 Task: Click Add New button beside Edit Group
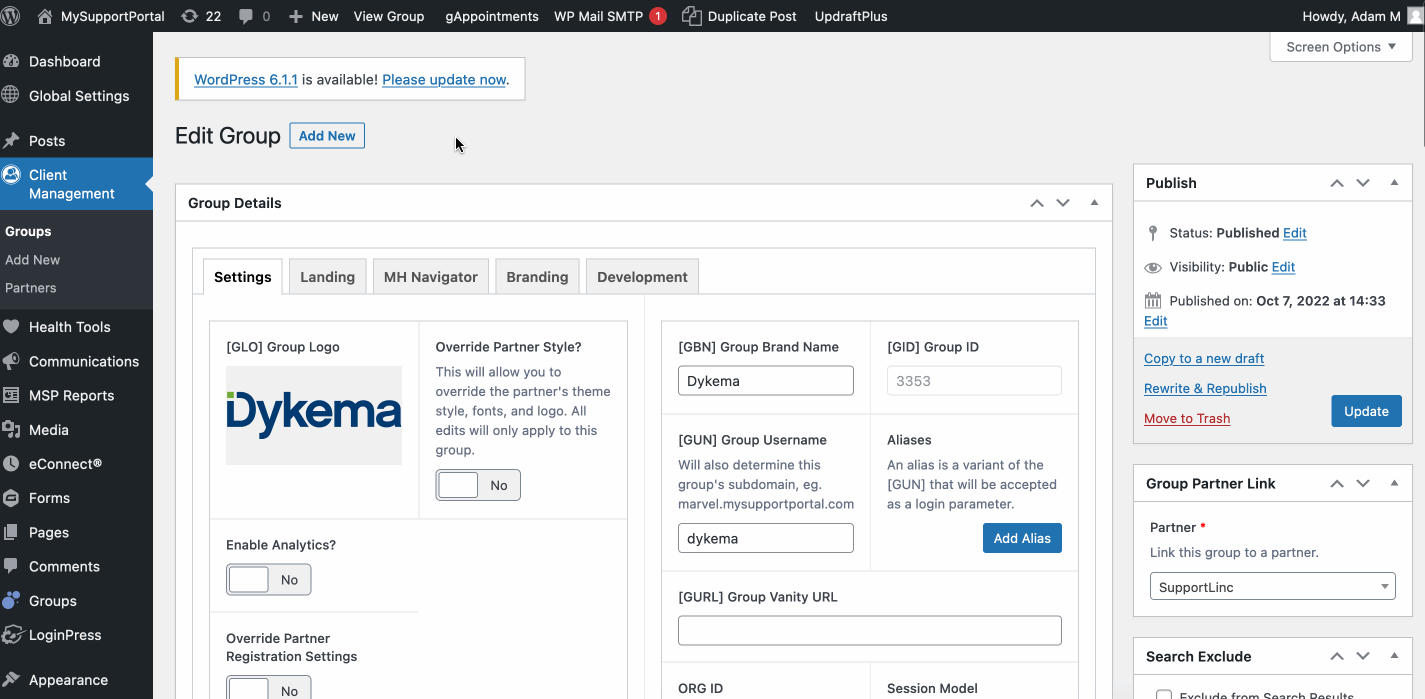coord(327,136)
